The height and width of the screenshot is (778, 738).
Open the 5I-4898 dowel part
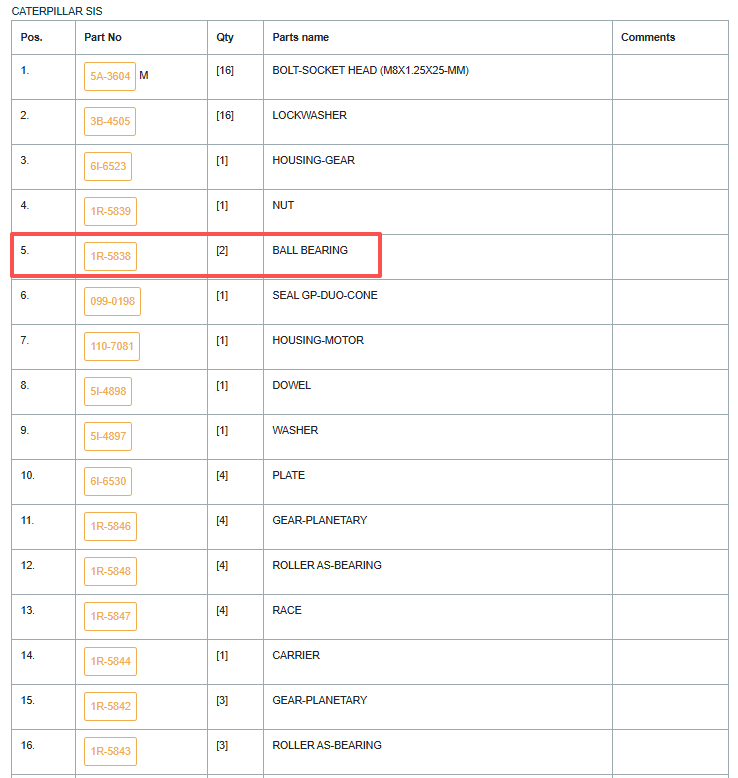click(x=108, y=391)
